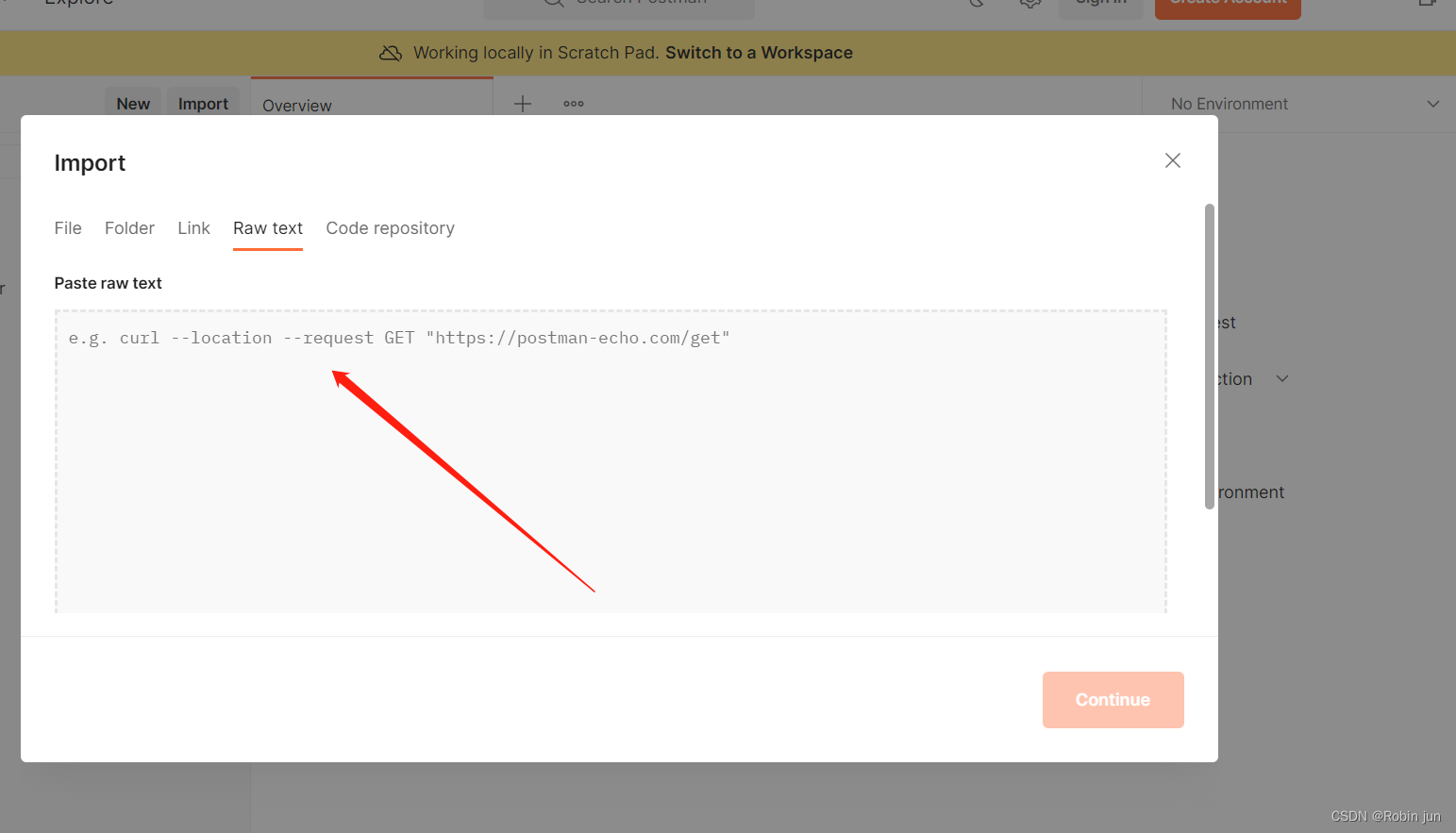
Task: Click inside the Paste raw text area
Action: [611, 461]
